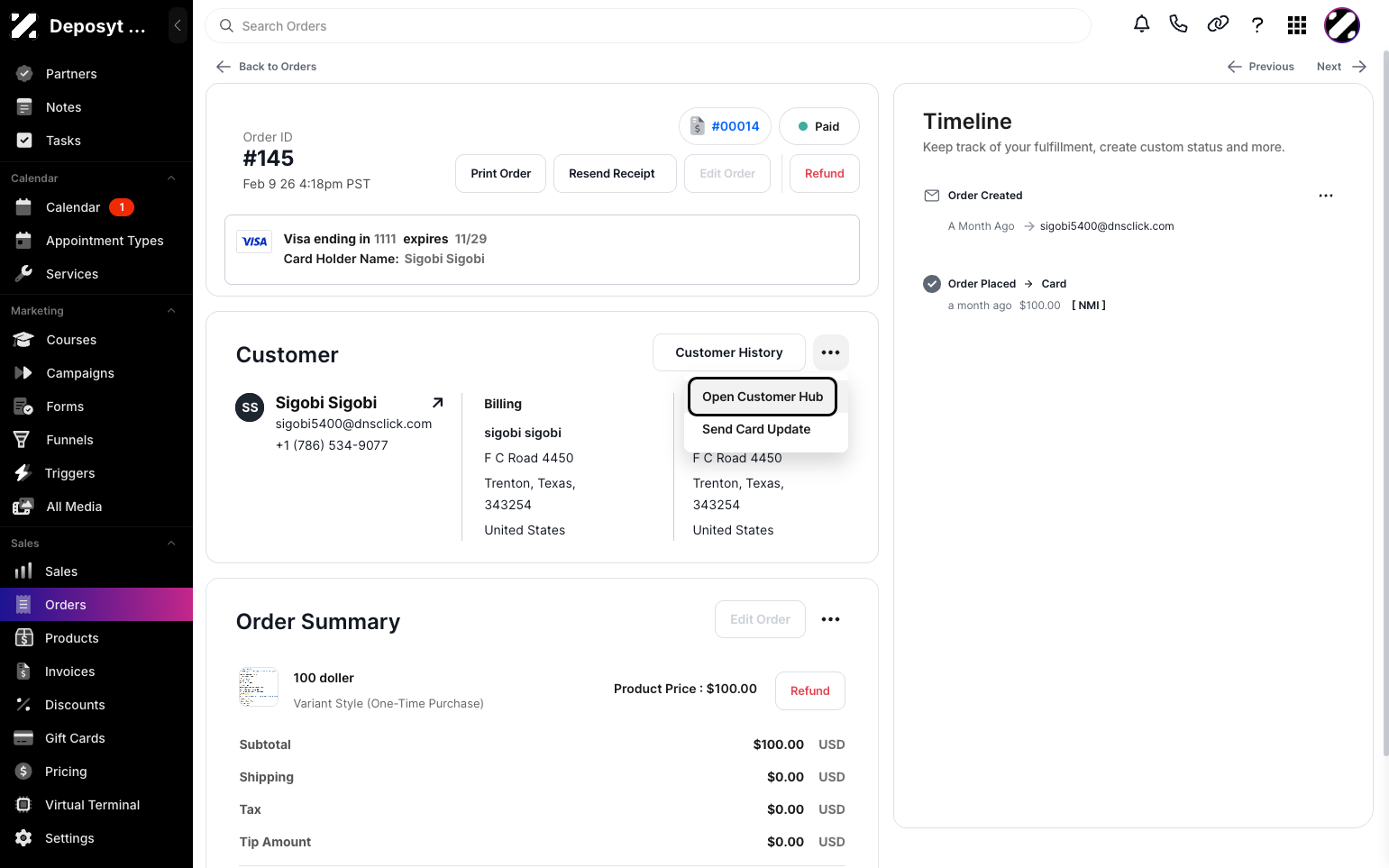The width and height of the screenshot is (1389, 868).
Task: Collapse the Marketing sidebar section
Action: (171, 311)
